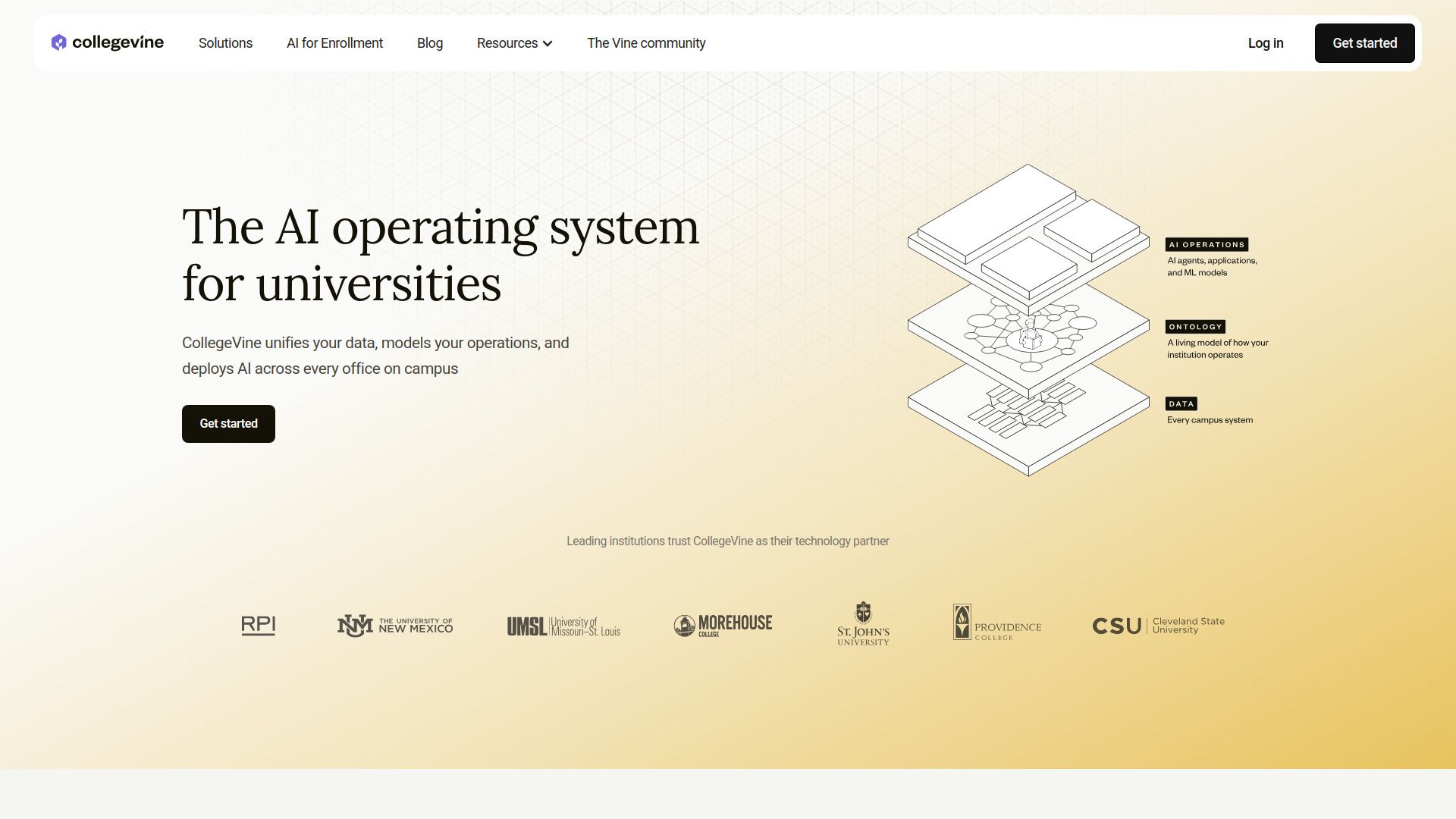Click the 'CollegeVine unifies your data' paragraph

pyautogui.click(x=375, y=356)
